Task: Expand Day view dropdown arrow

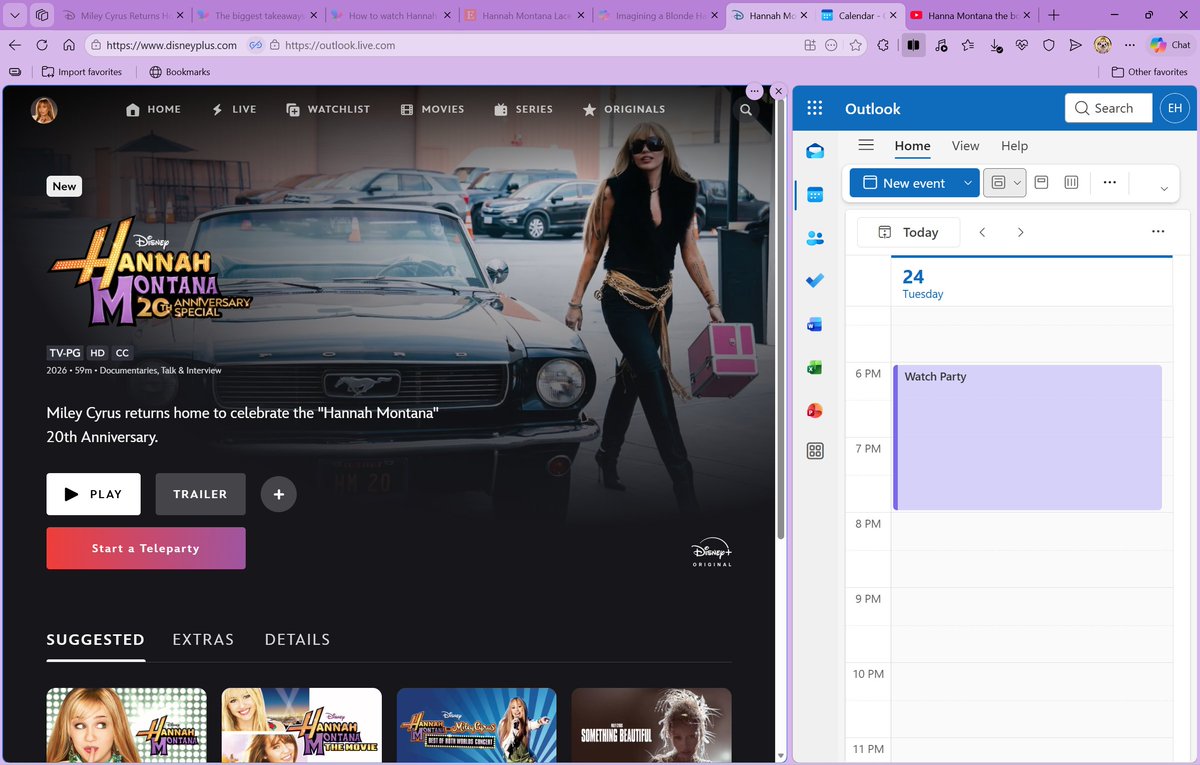Action: click(x=1018, y=183)
